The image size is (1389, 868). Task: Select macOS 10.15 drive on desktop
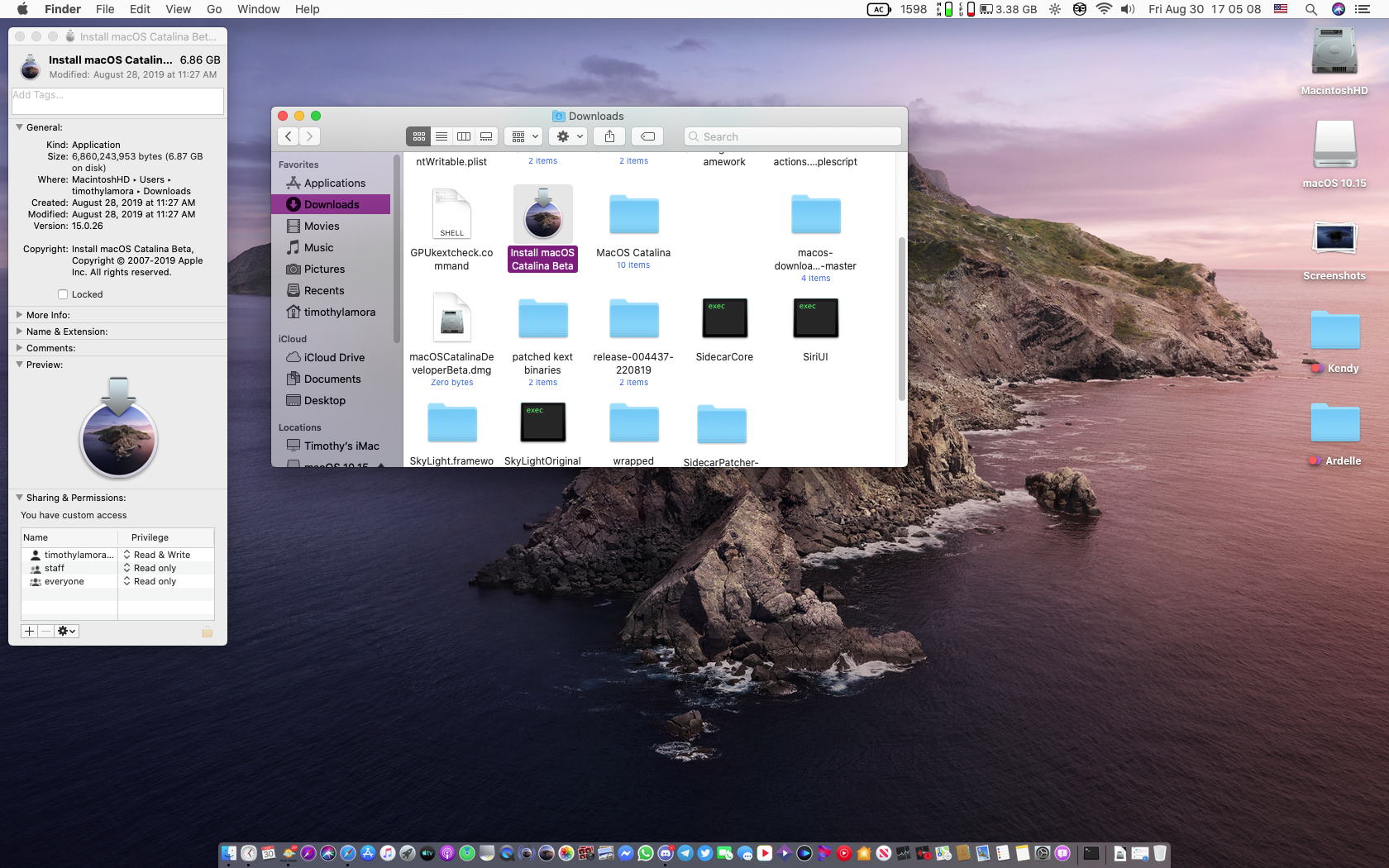coord(1334,145)
